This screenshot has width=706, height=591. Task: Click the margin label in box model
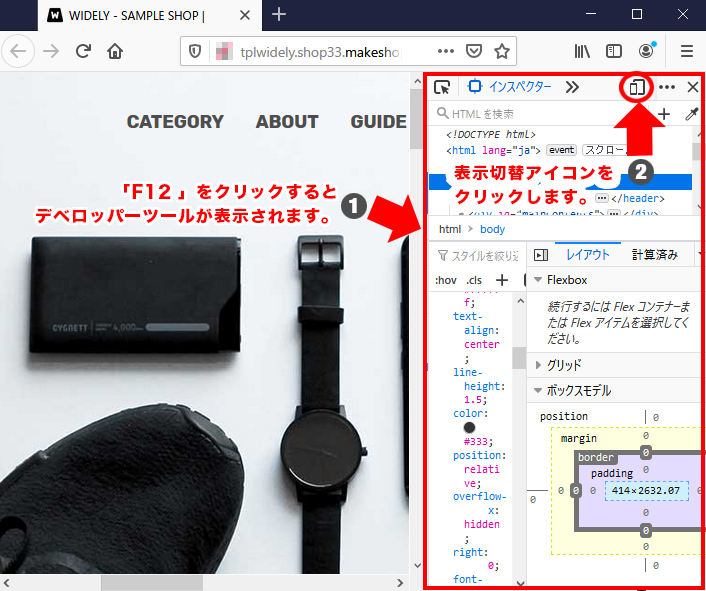pyautogui.click(x=579, y=438)
